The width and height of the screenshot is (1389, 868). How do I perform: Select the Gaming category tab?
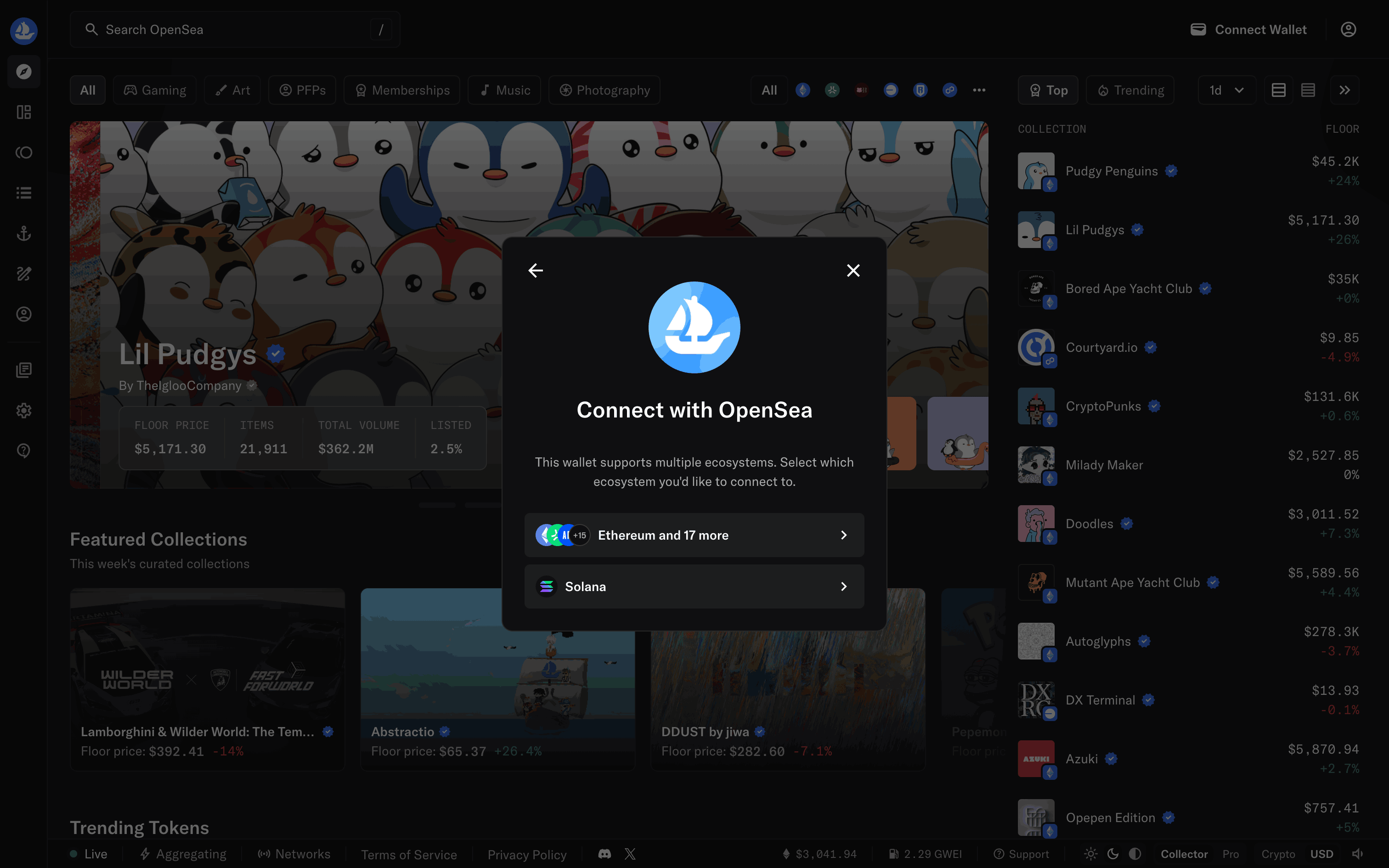(x=155, y=90)
